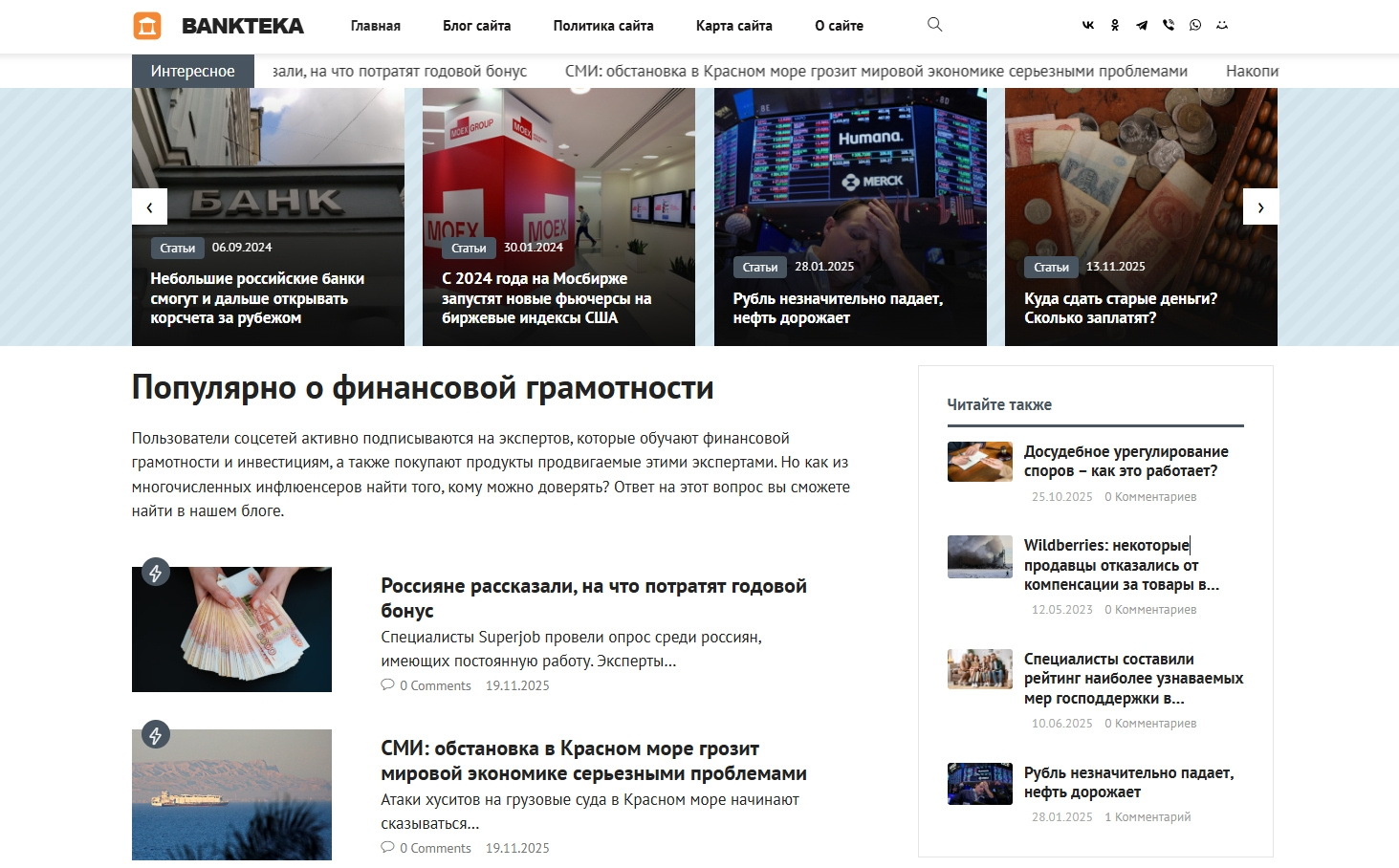Viewport: 1399px width, 868px height.
Task: Show next slide with right arrow
Action: [x=1260, y=206]
